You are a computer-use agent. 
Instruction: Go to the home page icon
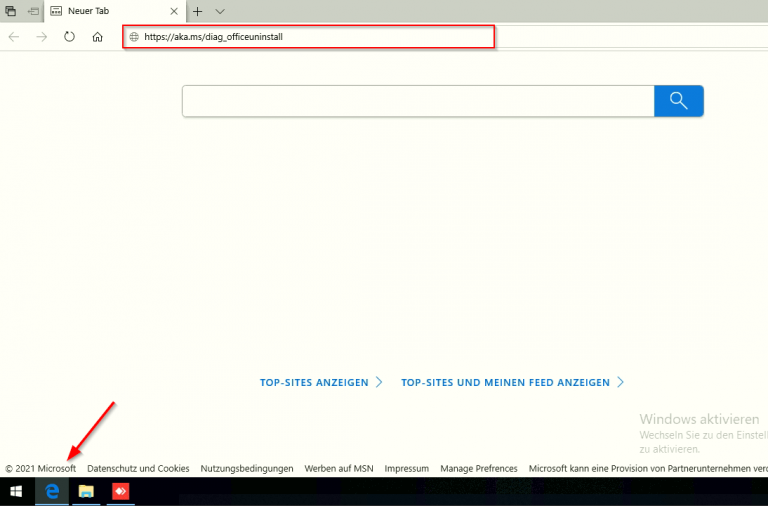tap(97, 37)
